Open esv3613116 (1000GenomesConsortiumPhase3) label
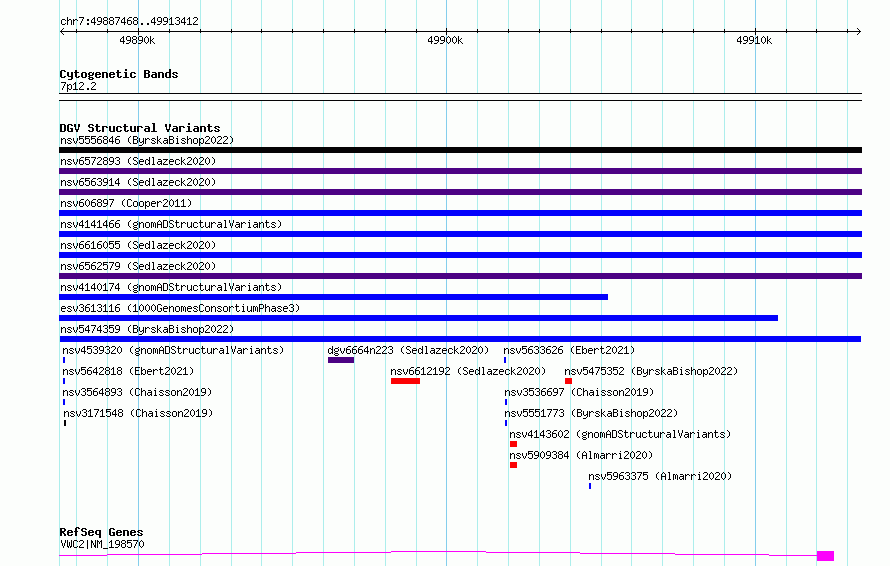The image size is (890, 566). (x=180, y=308)
